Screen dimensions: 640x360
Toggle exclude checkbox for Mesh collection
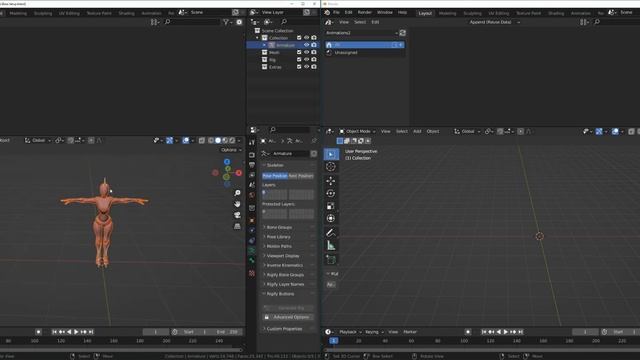point(299,52)
